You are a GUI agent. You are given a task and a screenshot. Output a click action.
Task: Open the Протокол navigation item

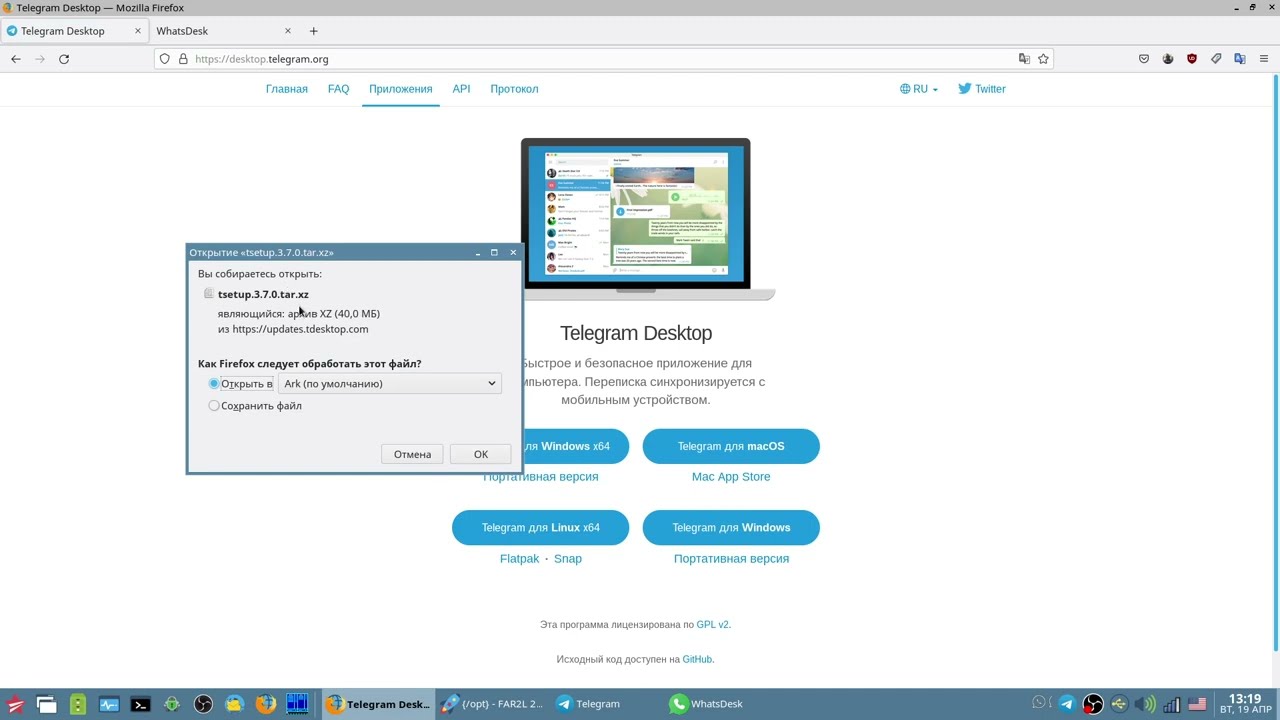(x=514, y=89)
